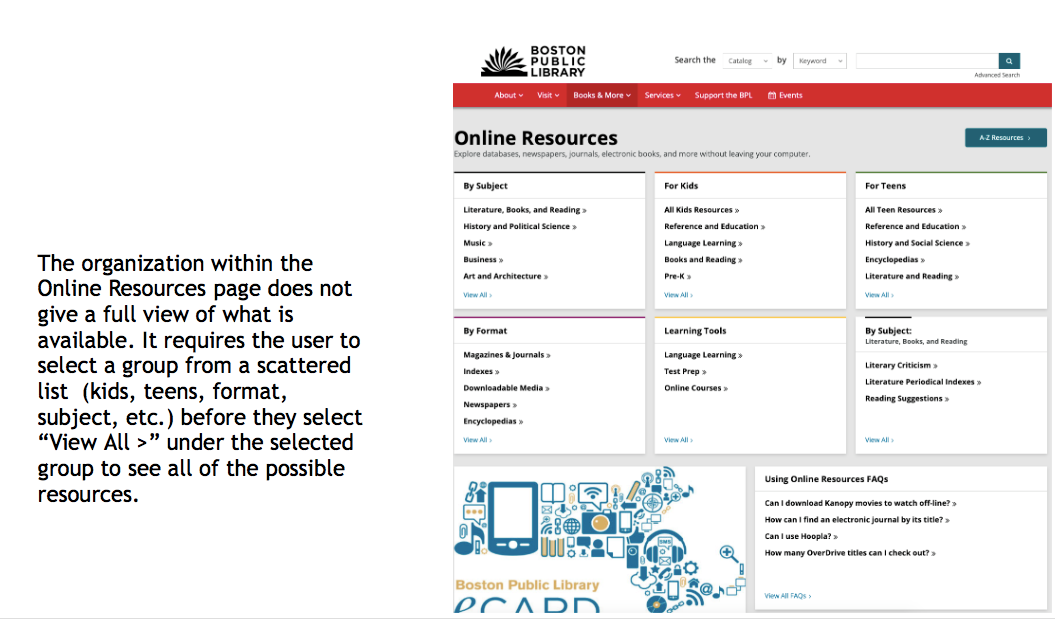
Task: Open Reference and Education under For Teens
Action: (915, 227)
